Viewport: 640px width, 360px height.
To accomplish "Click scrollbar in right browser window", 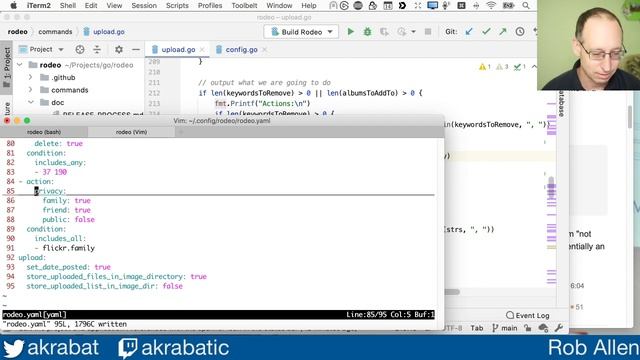I will point(630,116).
